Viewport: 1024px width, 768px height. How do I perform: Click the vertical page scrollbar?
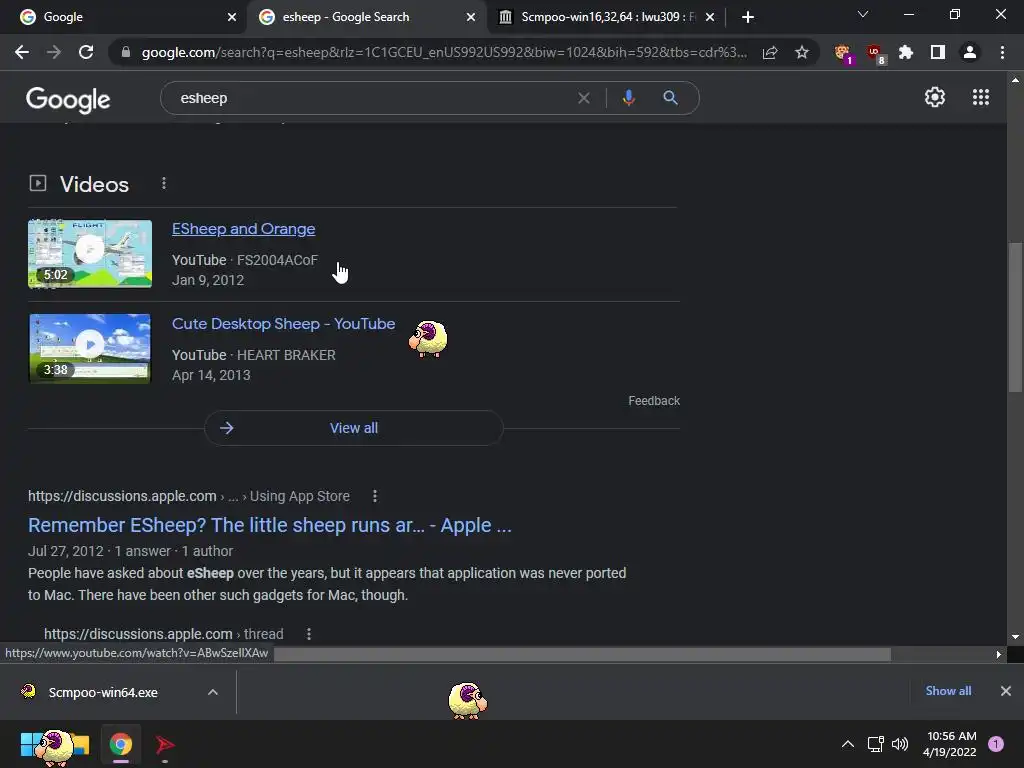1015,317
